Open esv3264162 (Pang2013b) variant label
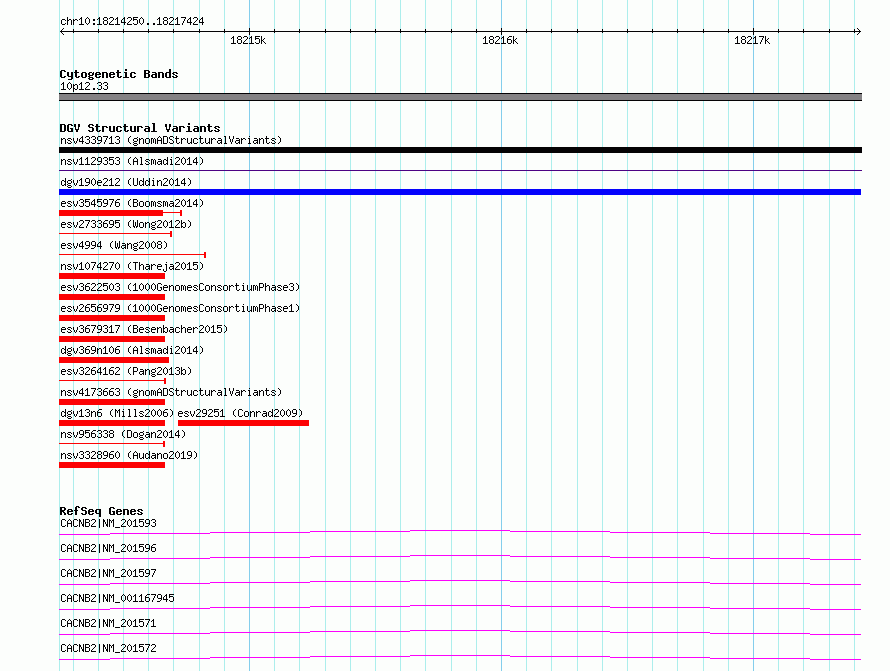890x671 pixels. coord(126,371)
